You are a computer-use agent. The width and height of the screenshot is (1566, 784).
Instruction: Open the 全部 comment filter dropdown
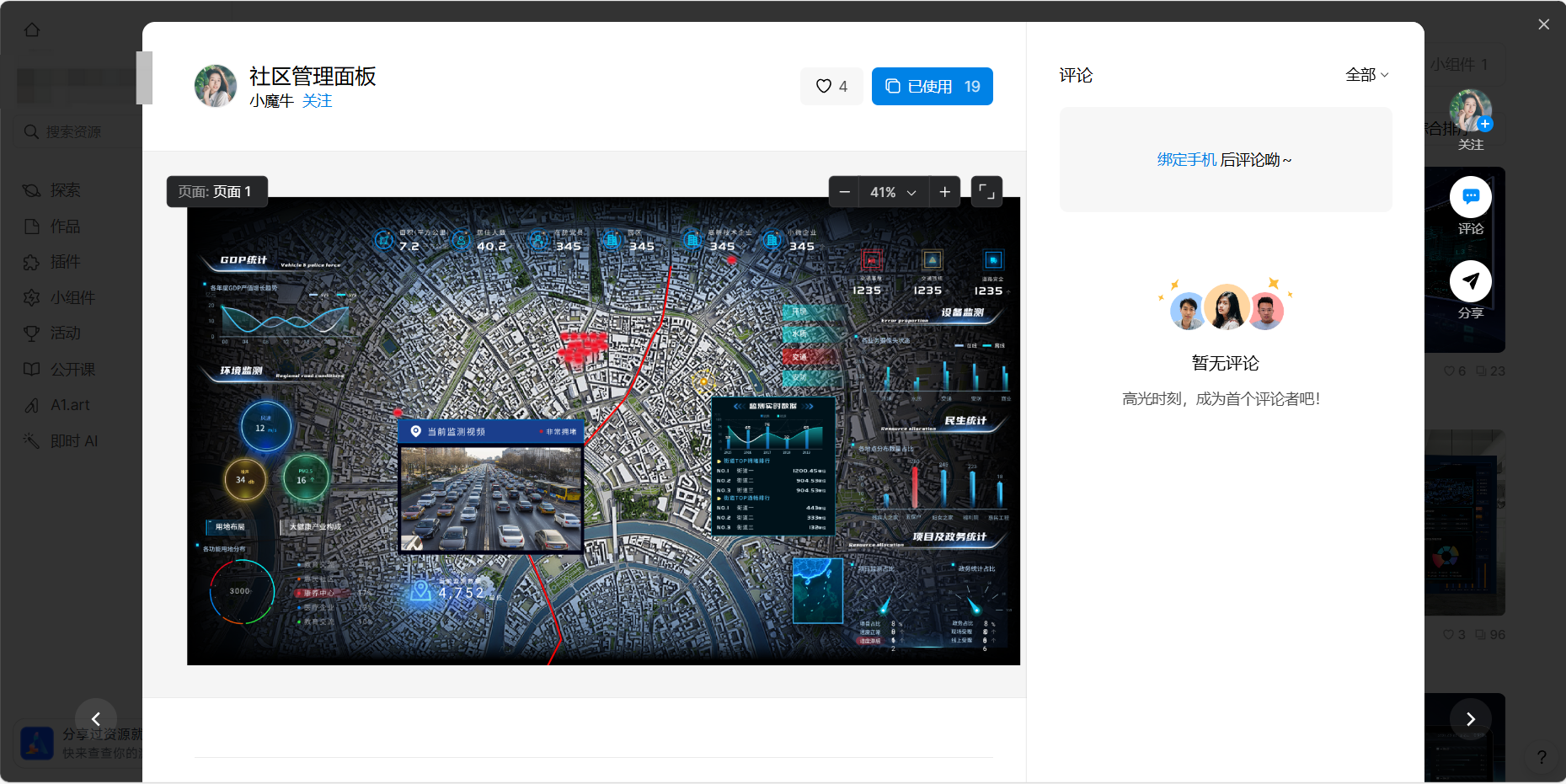[x=1366, y=75]
